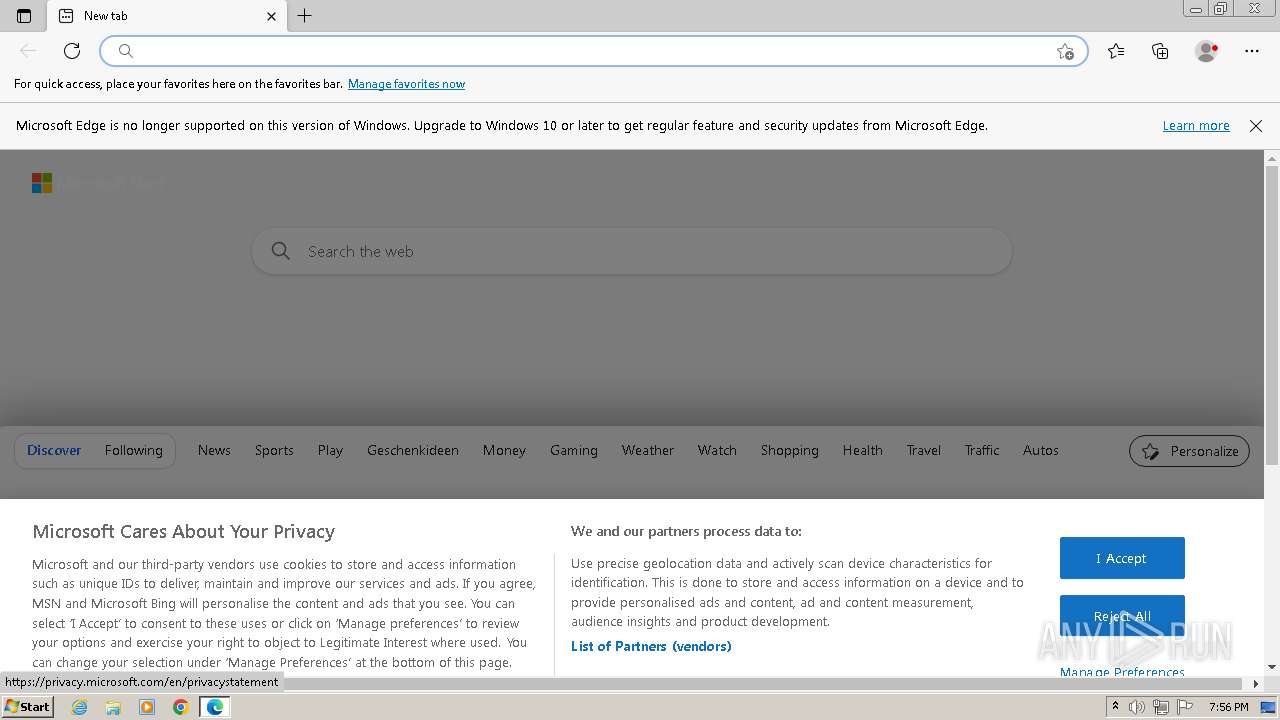Click the show desktop tray icon
Image resolution: width=1280 pixels, height=720 pixels.
tap(1268, 707)
